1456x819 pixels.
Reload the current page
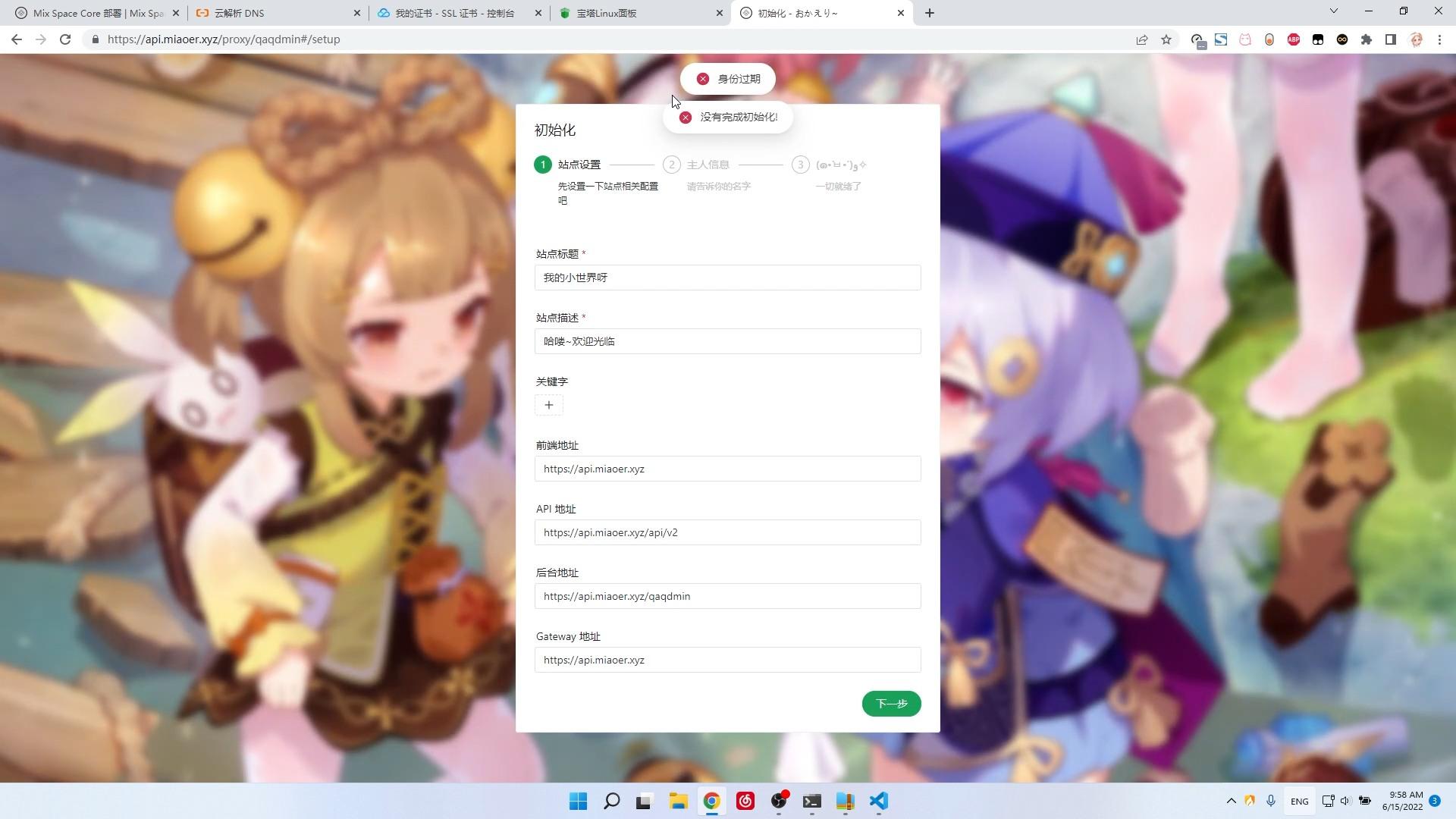(x=65, y=39)
